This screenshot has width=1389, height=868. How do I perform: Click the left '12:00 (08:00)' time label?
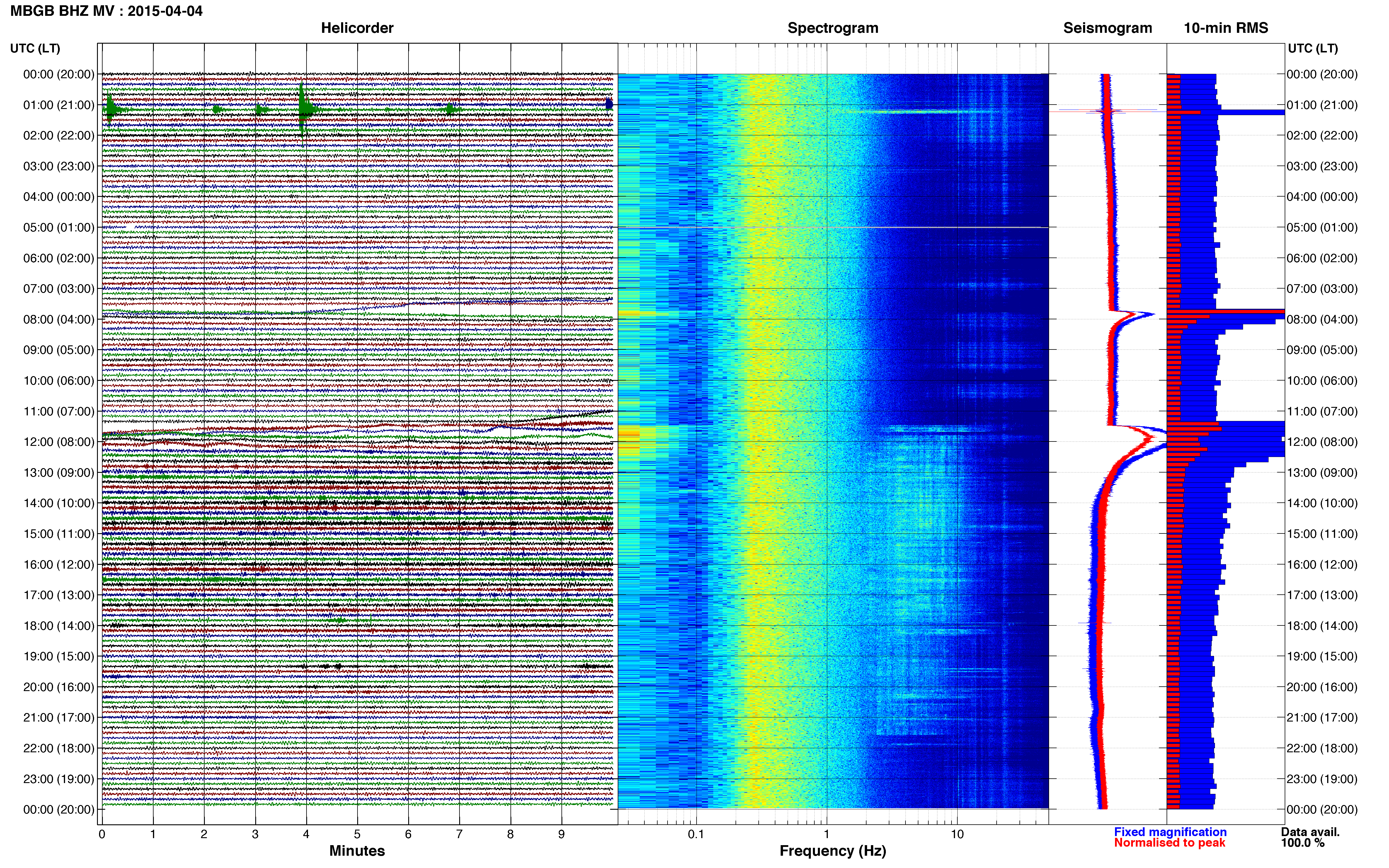pyautogui.click(x=59, y=442)
